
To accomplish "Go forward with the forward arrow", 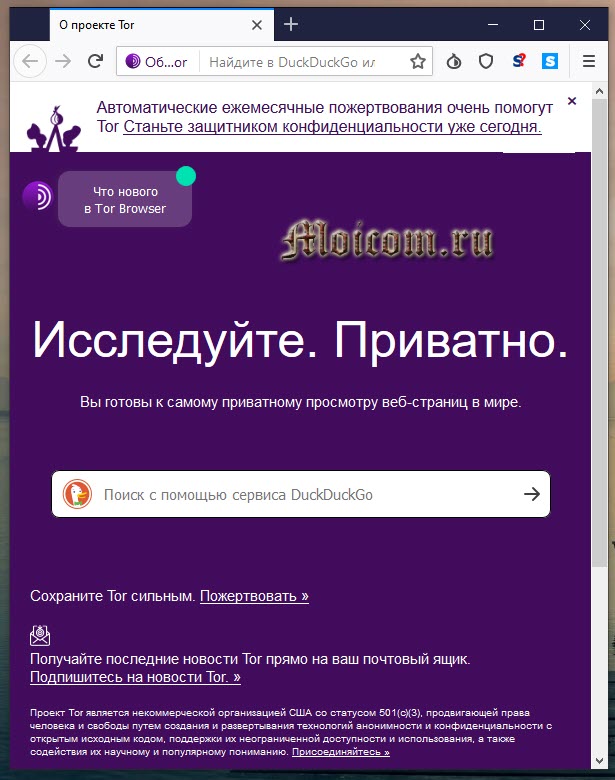I will (x=63, y=61).
